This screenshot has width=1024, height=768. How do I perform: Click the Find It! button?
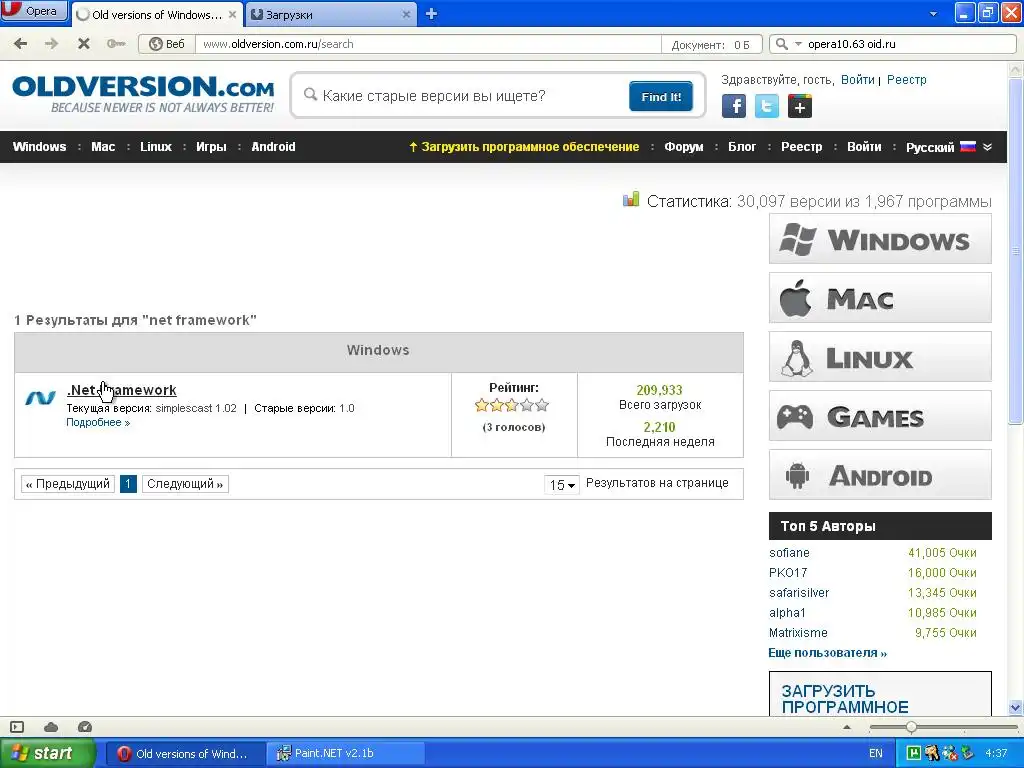pyautogui.click(x=660, y=97)
